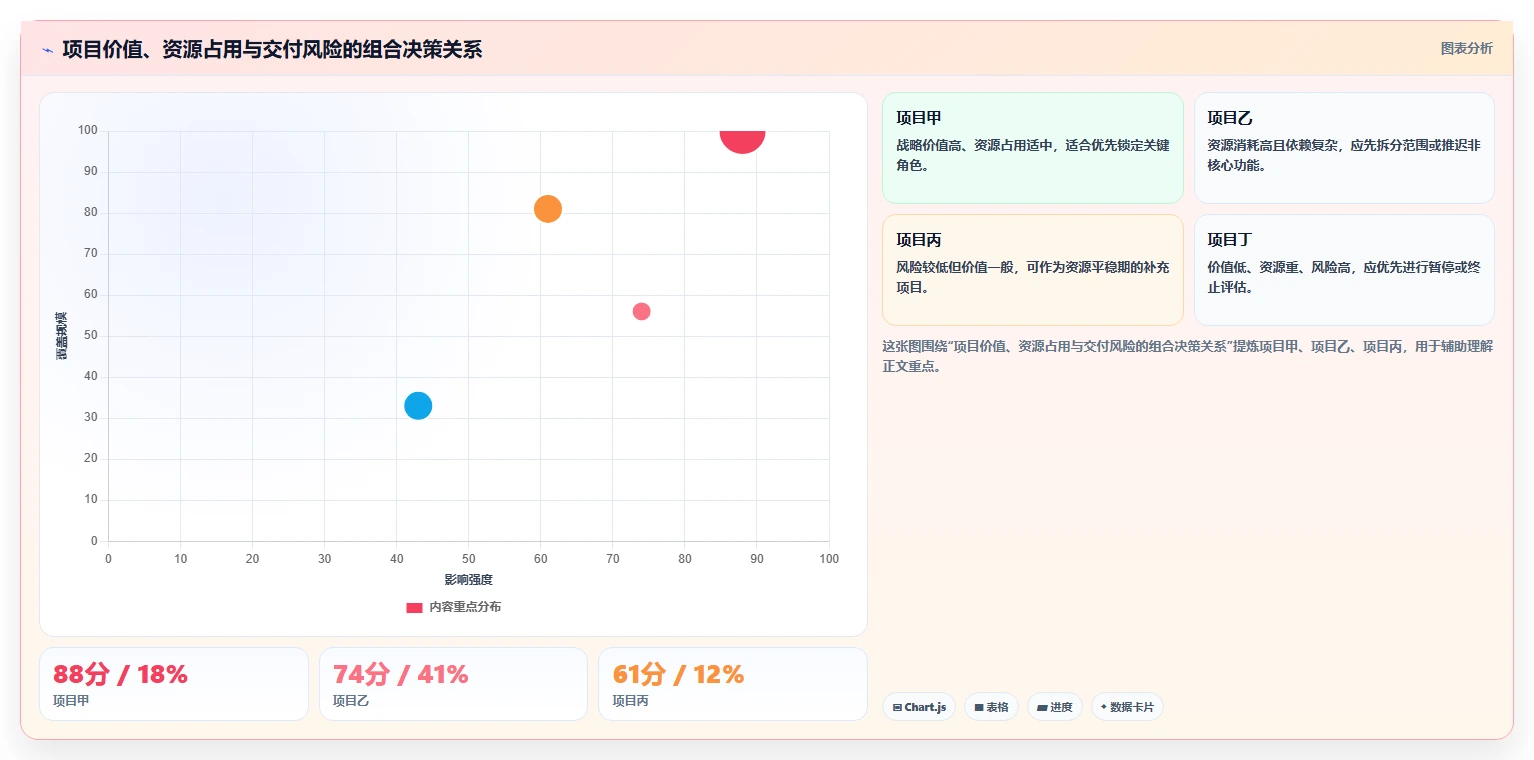Click 资源消耗高 description text in 项目乙
The width and height of the screenshot is (1534, 760).
[x=1344, y=155]
